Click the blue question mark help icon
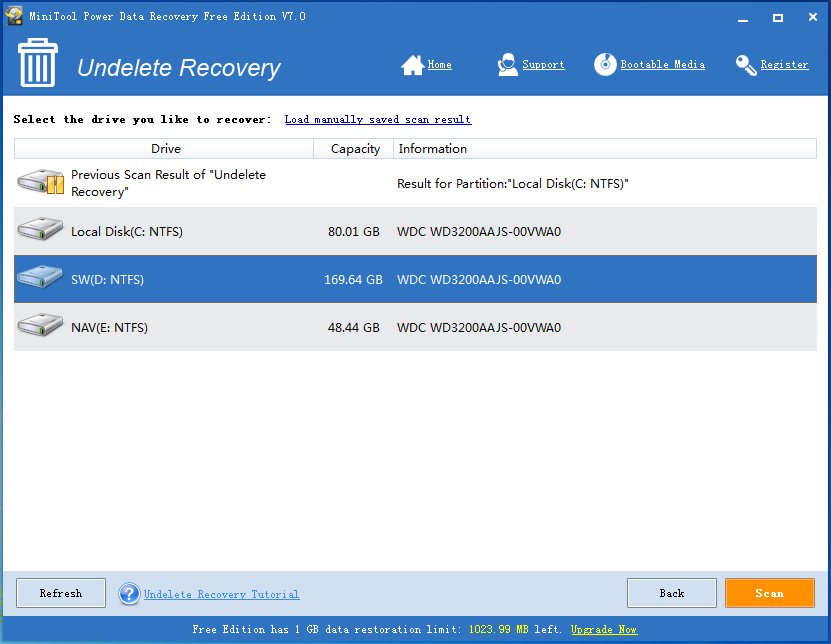The height and width of the screenshot is (644, 831). [129, 594]
